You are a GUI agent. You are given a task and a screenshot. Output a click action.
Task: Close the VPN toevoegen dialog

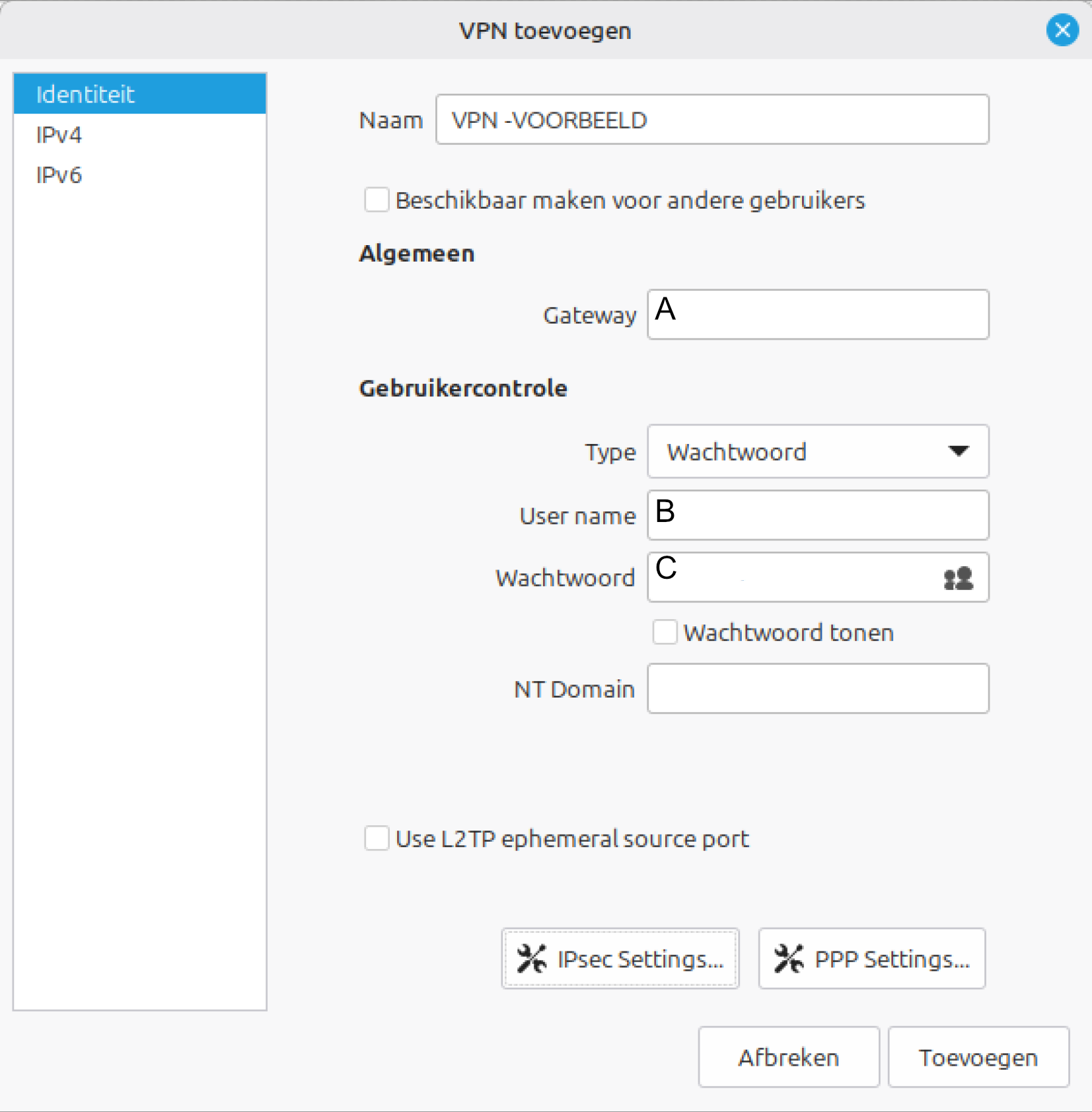click(x=1062, y=30)
